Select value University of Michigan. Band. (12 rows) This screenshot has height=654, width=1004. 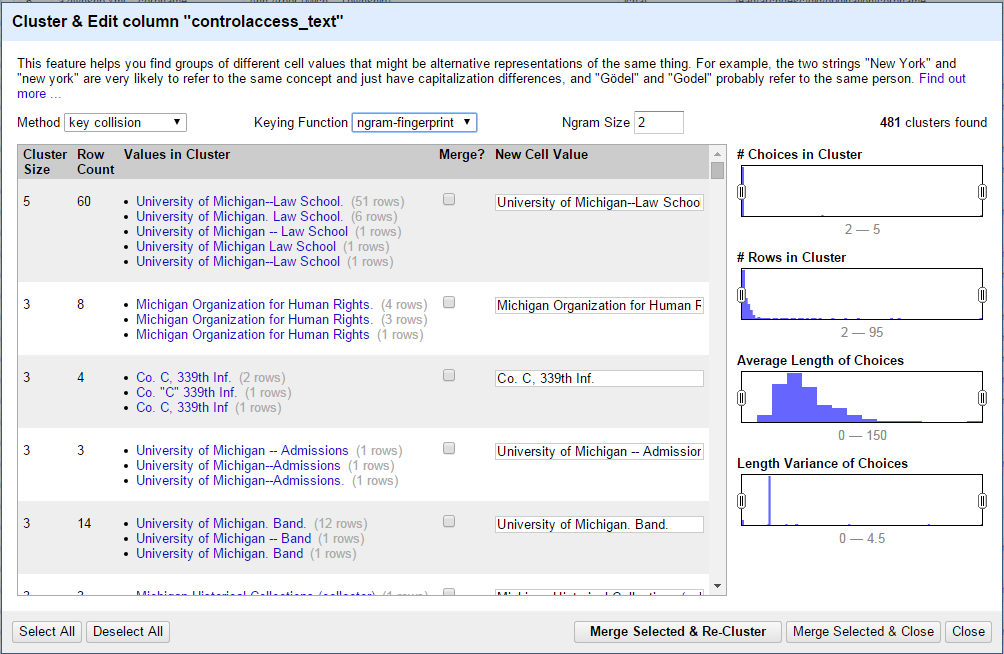pyautogui.click(x=221, y=523)
